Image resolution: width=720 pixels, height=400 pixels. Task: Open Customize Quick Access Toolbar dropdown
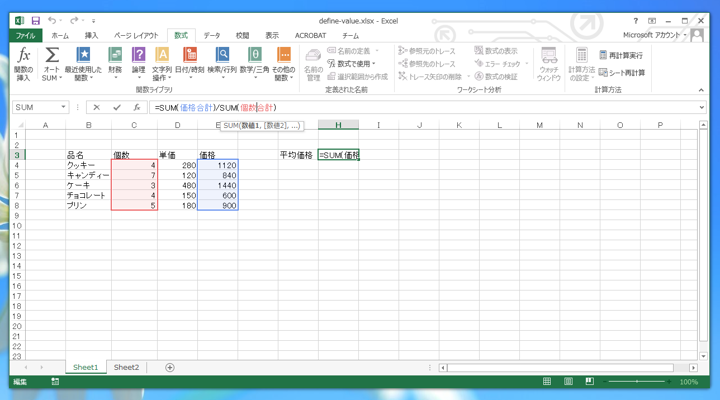coord(93,21)
